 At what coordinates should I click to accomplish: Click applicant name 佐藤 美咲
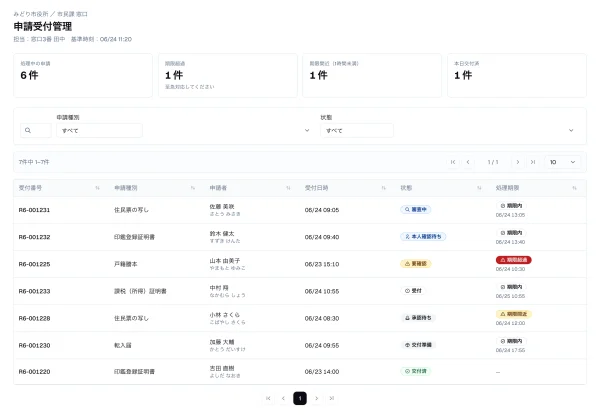point(222,207)
